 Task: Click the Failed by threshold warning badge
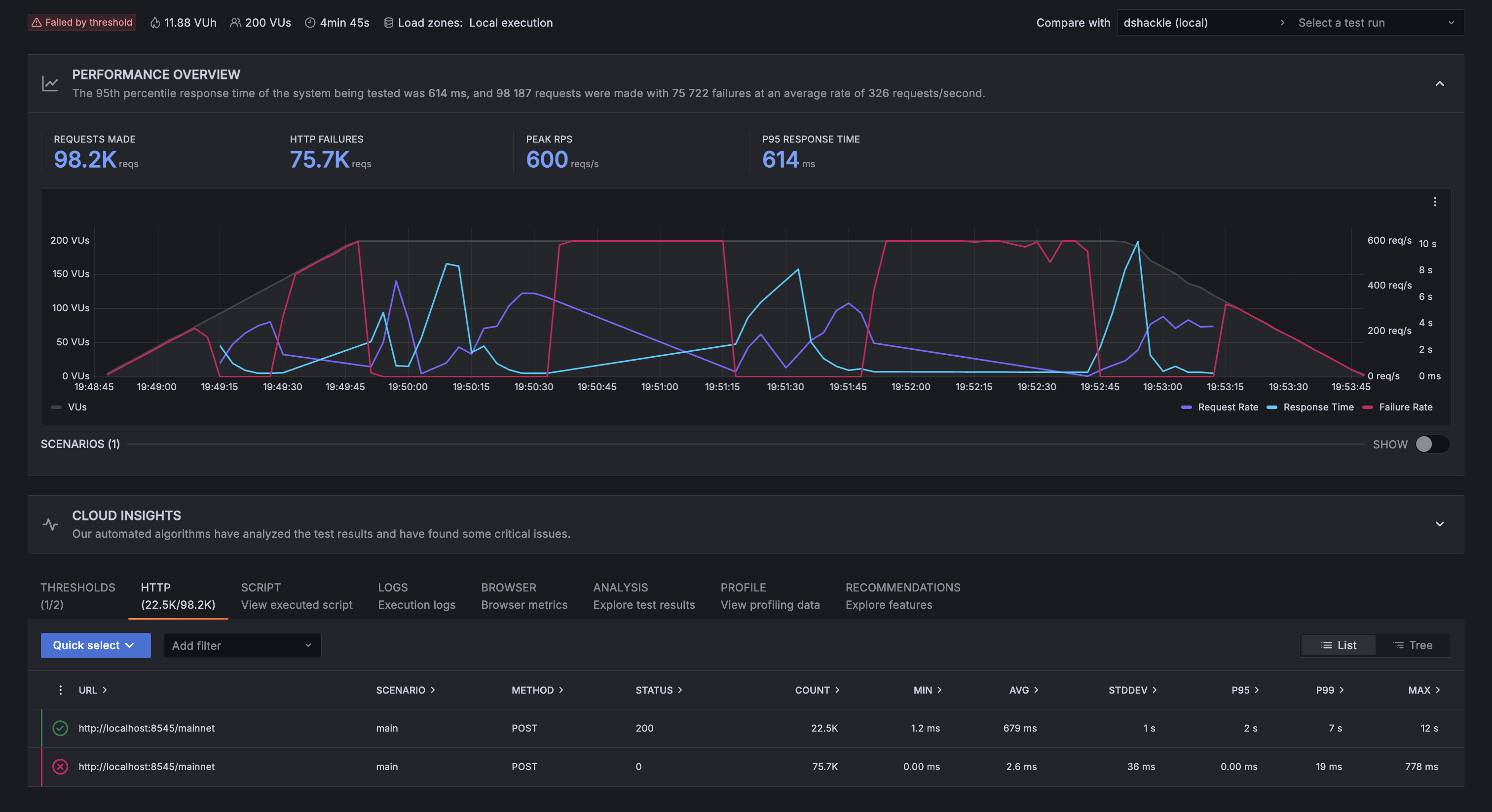tap(82, 23)
